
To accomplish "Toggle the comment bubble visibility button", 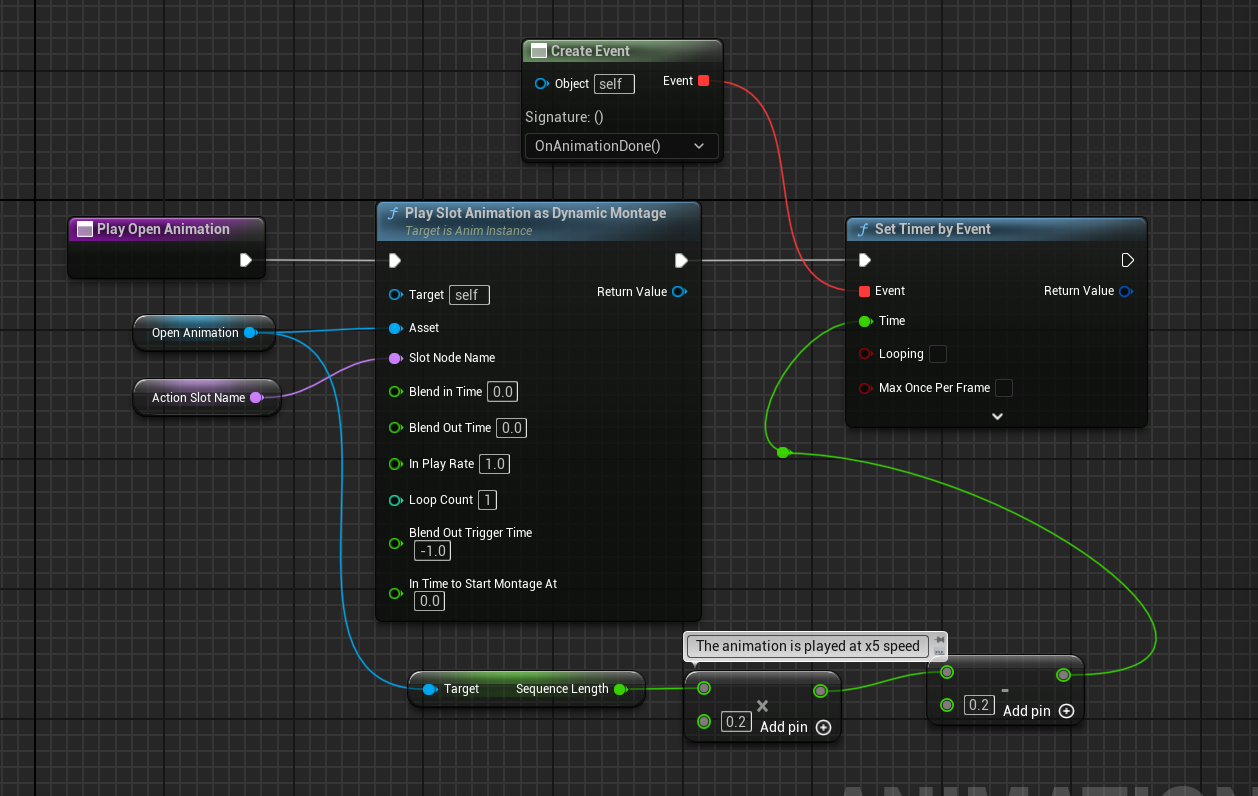I will (939, 652).
